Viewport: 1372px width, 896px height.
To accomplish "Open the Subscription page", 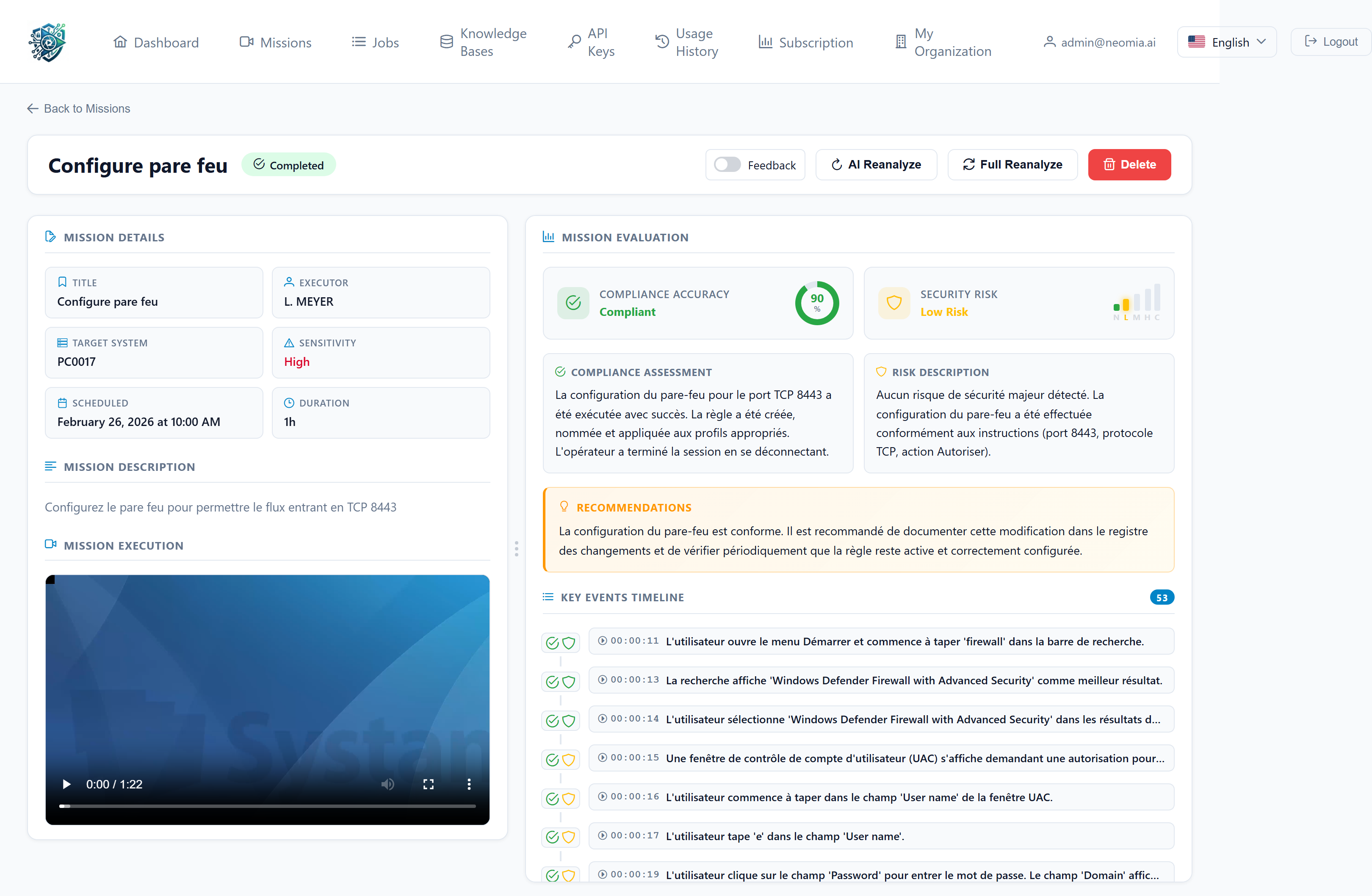I will 805,42.
